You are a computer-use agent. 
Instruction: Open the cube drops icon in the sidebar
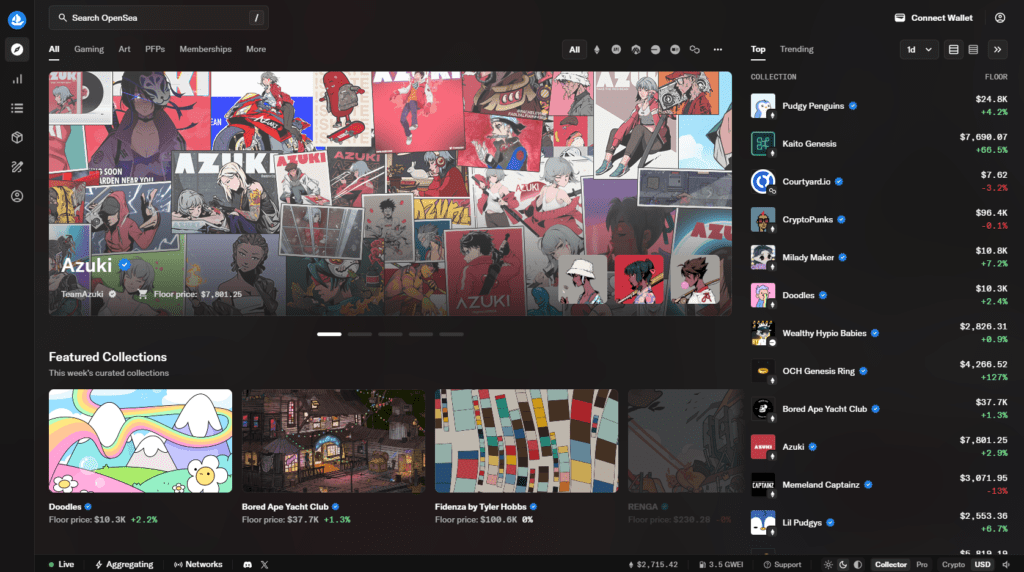(17, 138)
